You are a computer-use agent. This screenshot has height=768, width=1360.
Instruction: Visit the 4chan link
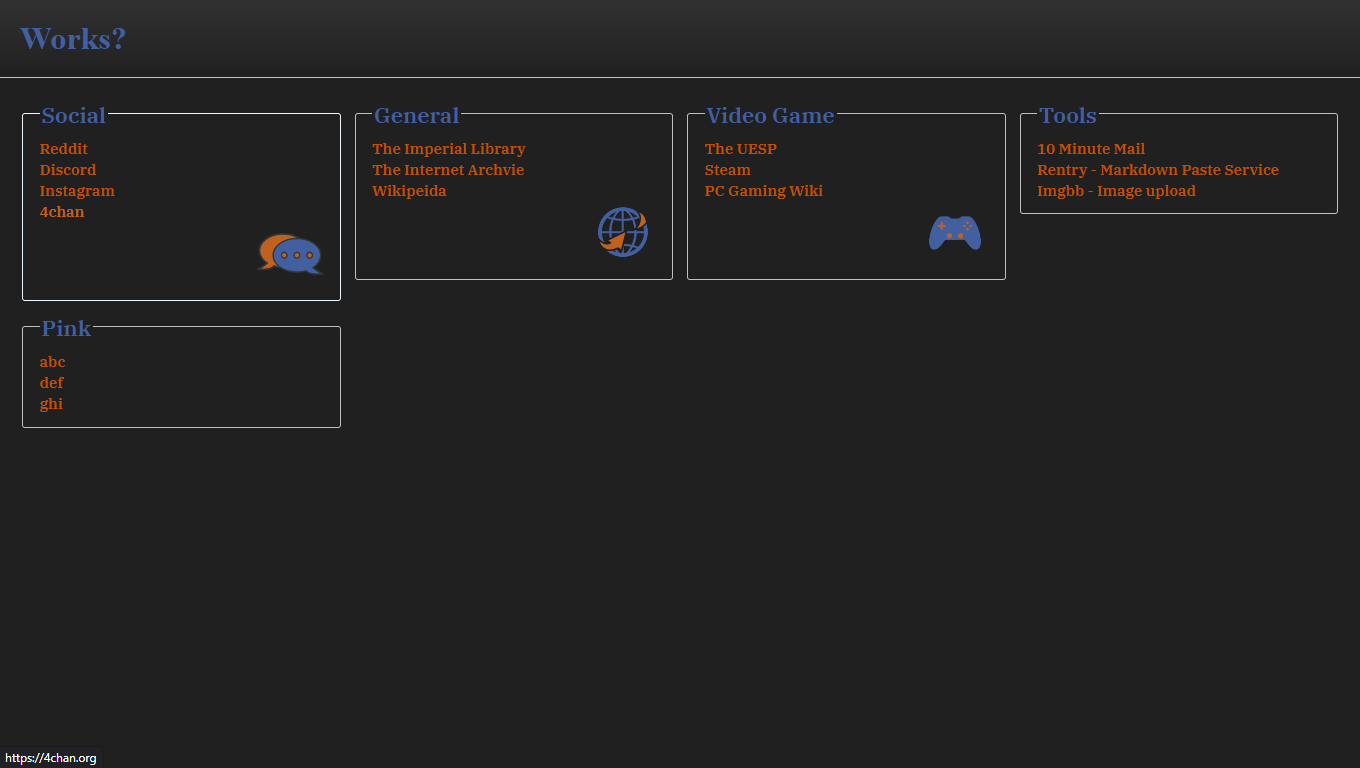point(62,212)
